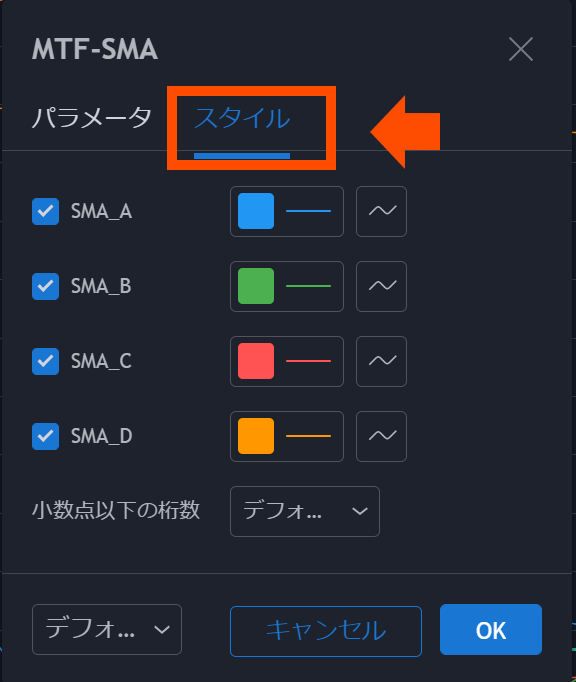The image size is (576, 682).
Task: Open plot type icon for SMA_B
Action: (x=381, y=286)
